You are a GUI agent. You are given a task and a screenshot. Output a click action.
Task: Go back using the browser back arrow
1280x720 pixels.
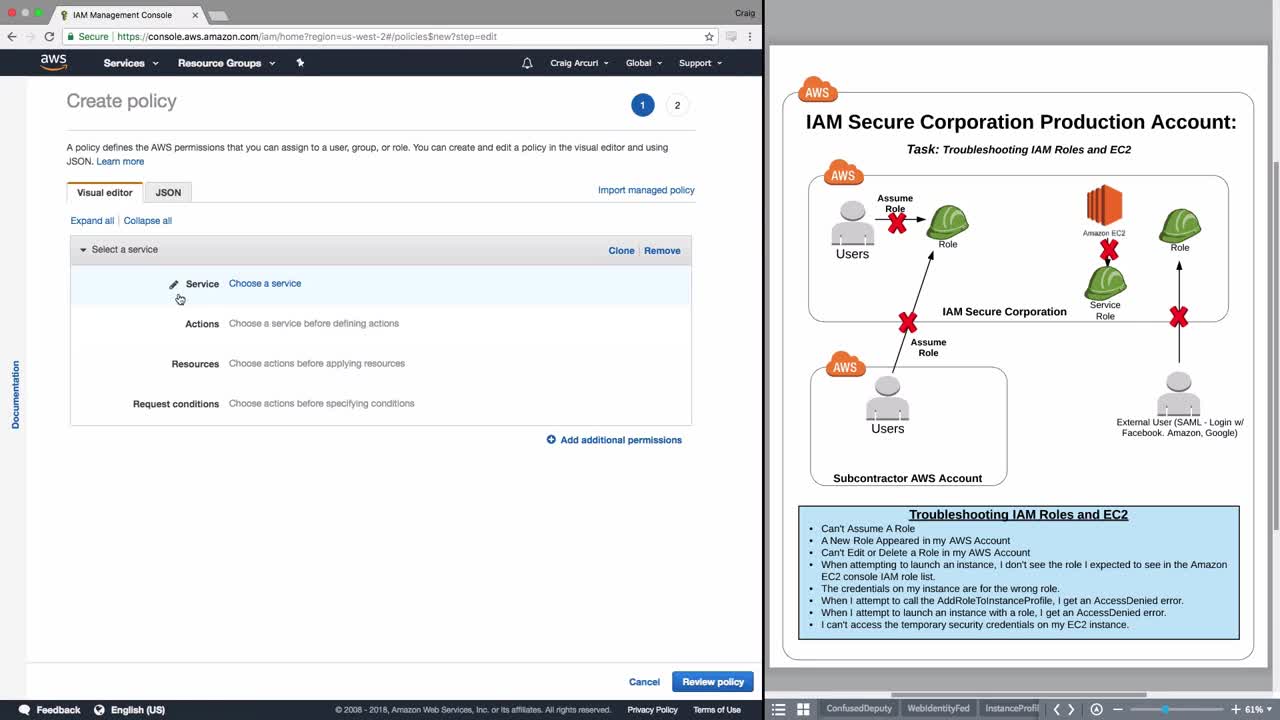pos(12,36)
